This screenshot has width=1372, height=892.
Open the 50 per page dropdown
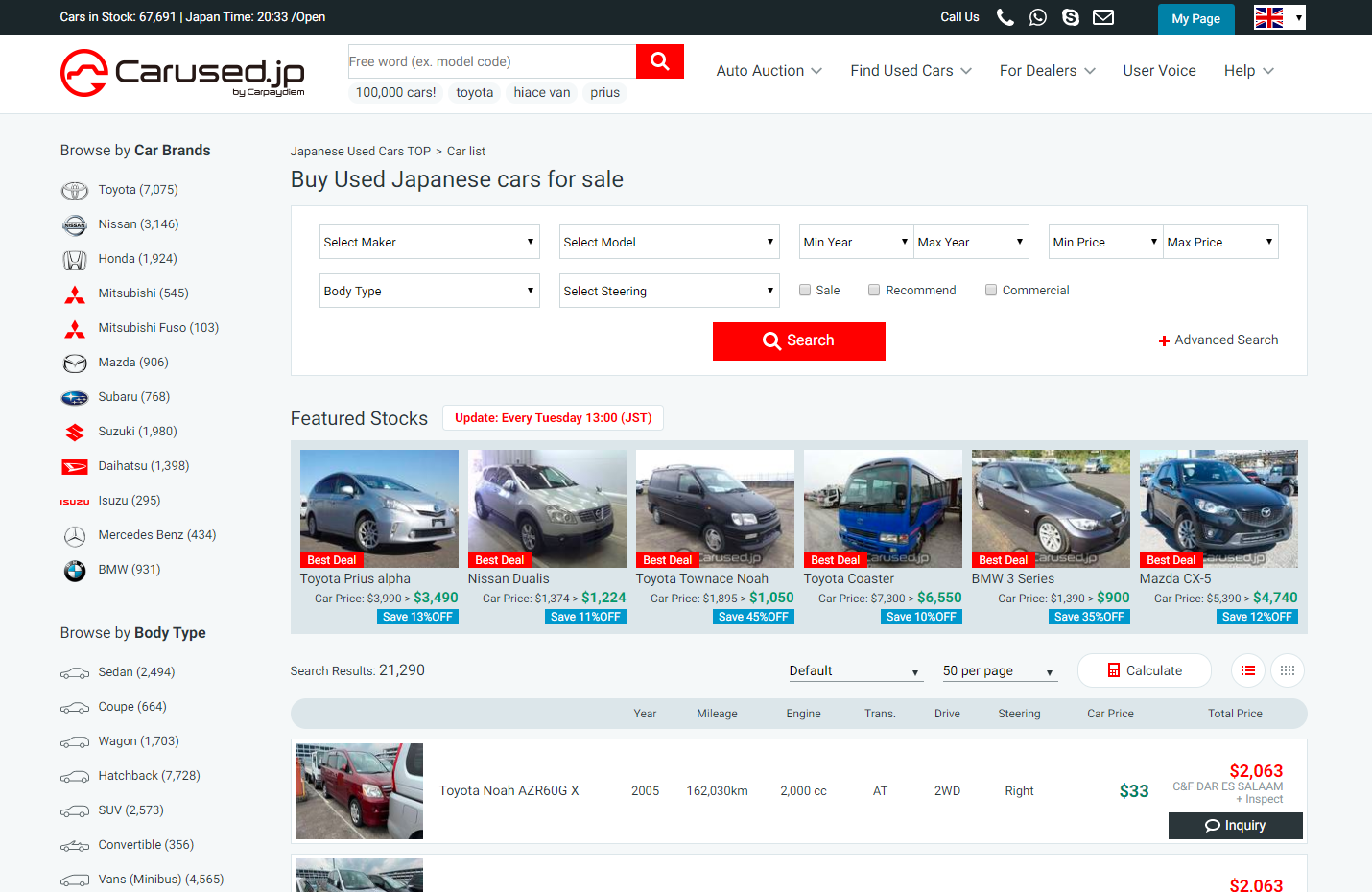(x=999, y=670)
